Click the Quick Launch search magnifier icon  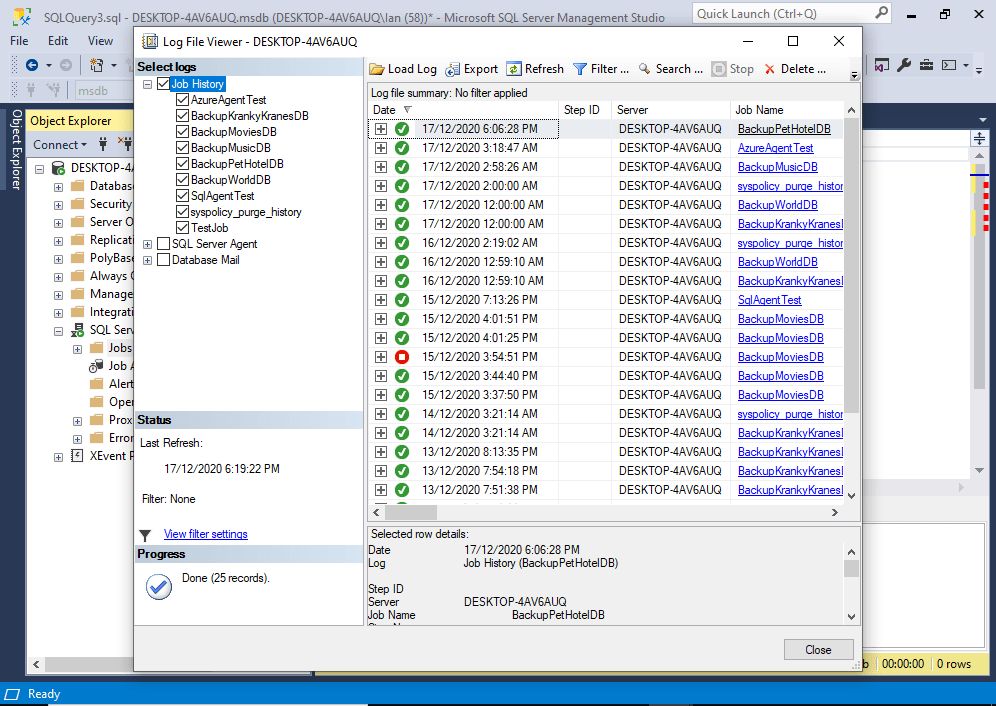[881, 13]
